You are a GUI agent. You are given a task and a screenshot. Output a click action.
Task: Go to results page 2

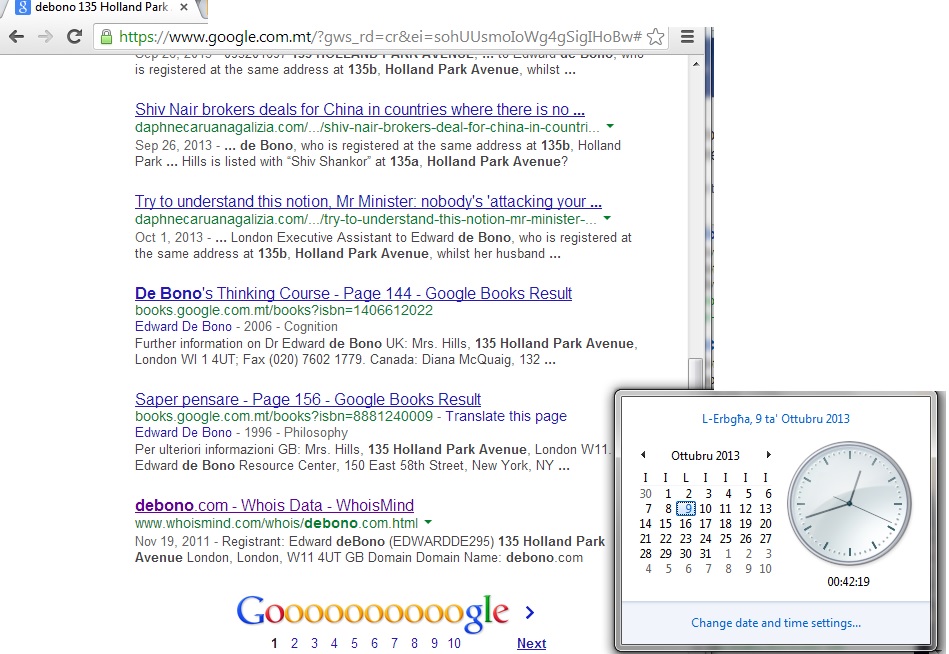pyautogui.click(x=294, y=643)
